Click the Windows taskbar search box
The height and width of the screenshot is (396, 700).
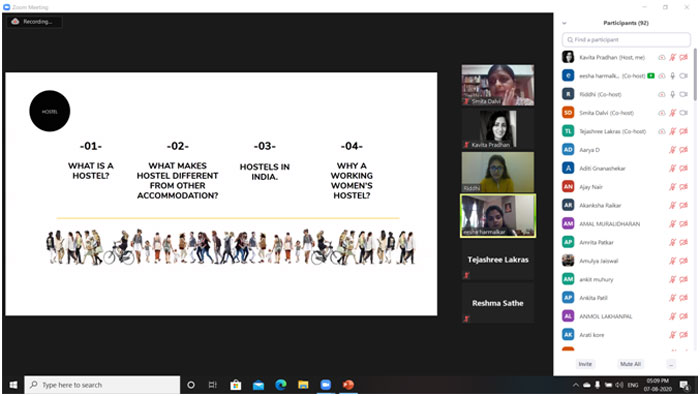pyautogui.click(x=102, y=385)
